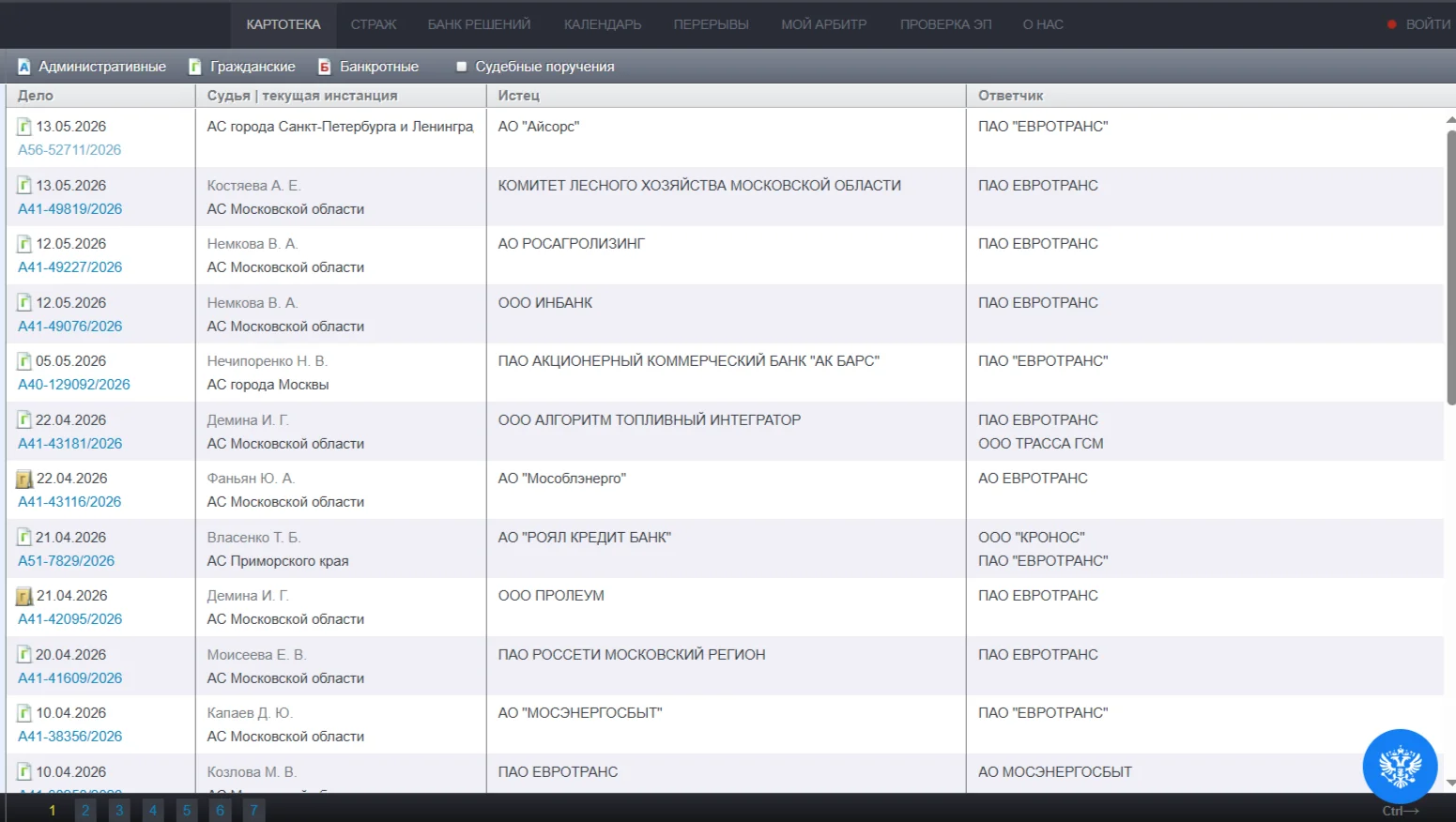Select the case icon for A41-41609/2026
This screenshot has width=1456, height=822.
(x=24, y=655)
